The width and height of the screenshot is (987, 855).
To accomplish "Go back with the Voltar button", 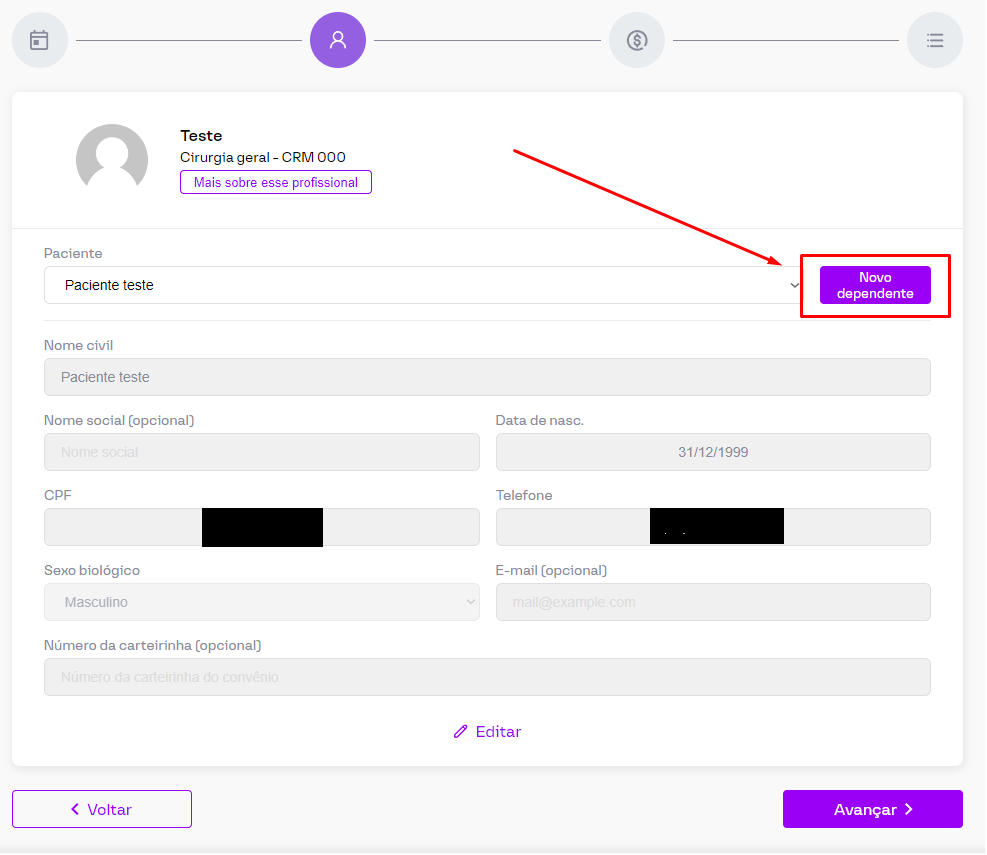I will [102, 809].
